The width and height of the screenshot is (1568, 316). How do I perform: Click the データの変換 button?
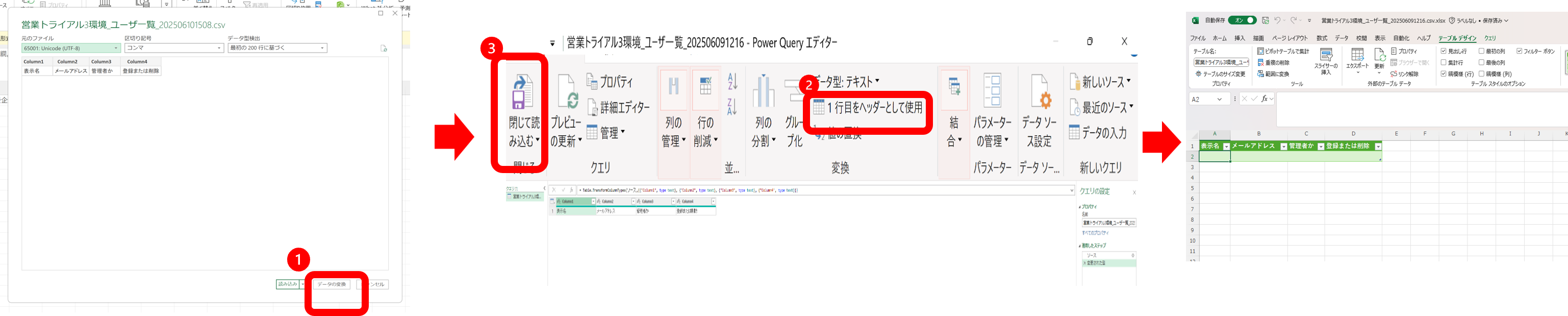pyautogui.click(x=332, y=284)
